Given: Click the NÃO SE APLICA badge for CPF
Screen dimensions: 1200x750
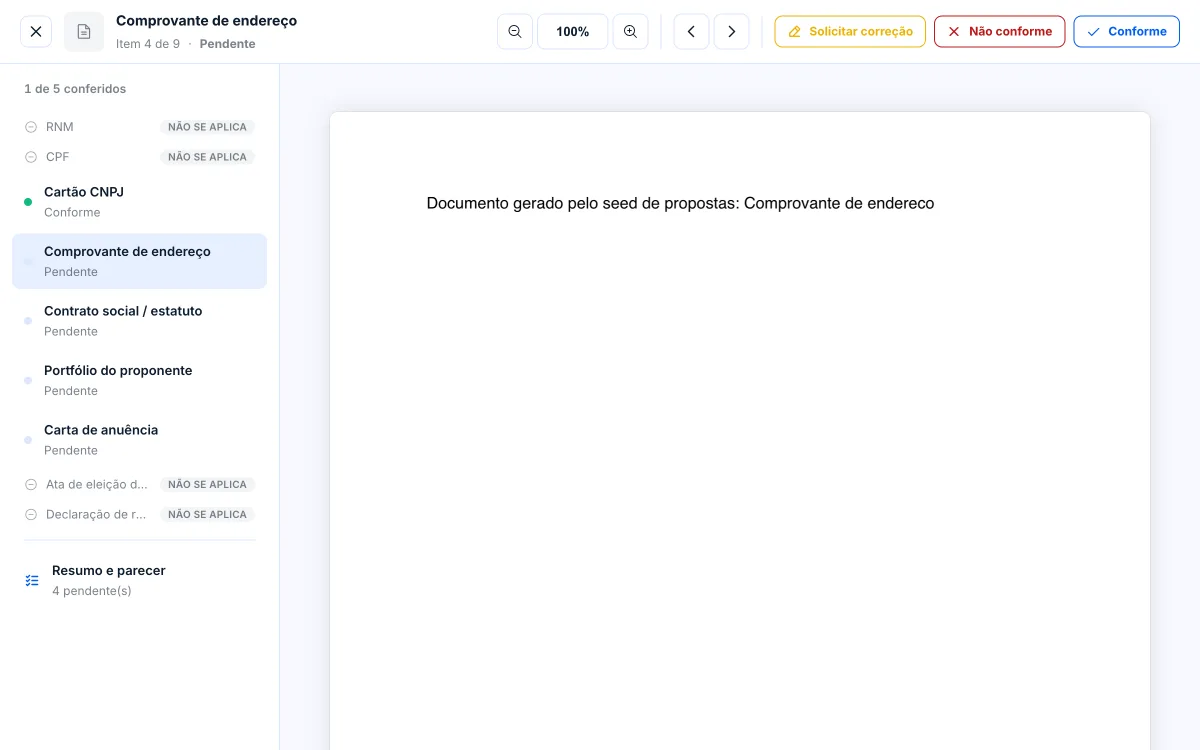Looking at the screenshot, I should [x=207, y=157].
